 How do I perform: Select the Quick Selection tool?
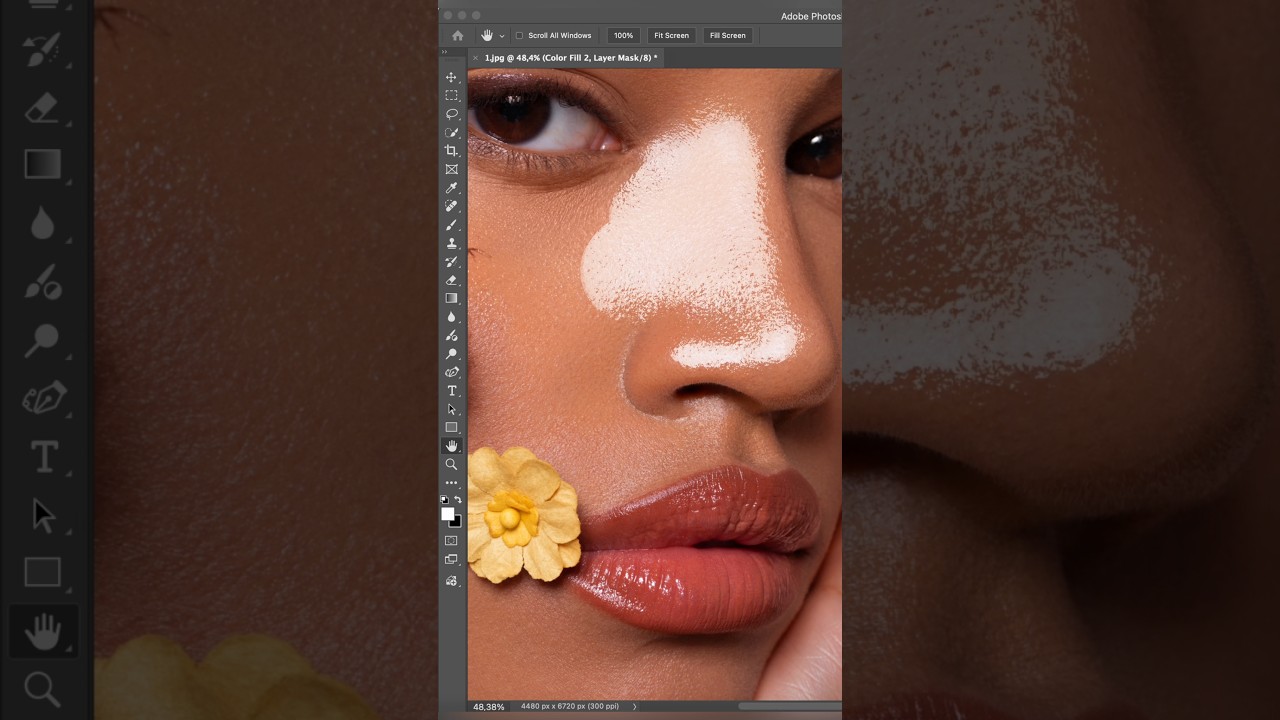coord(451,132)
